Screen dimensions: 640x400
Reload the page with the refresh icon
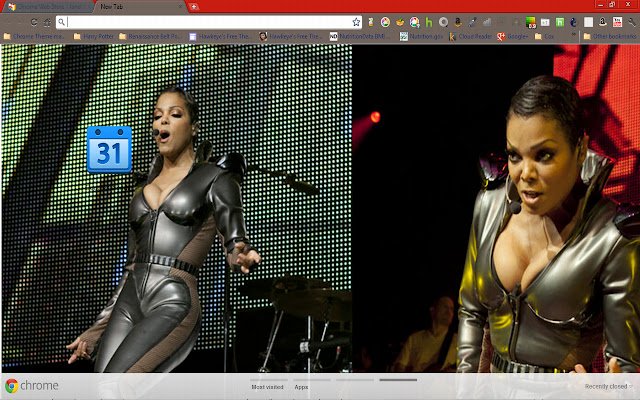tap(34, 22)
